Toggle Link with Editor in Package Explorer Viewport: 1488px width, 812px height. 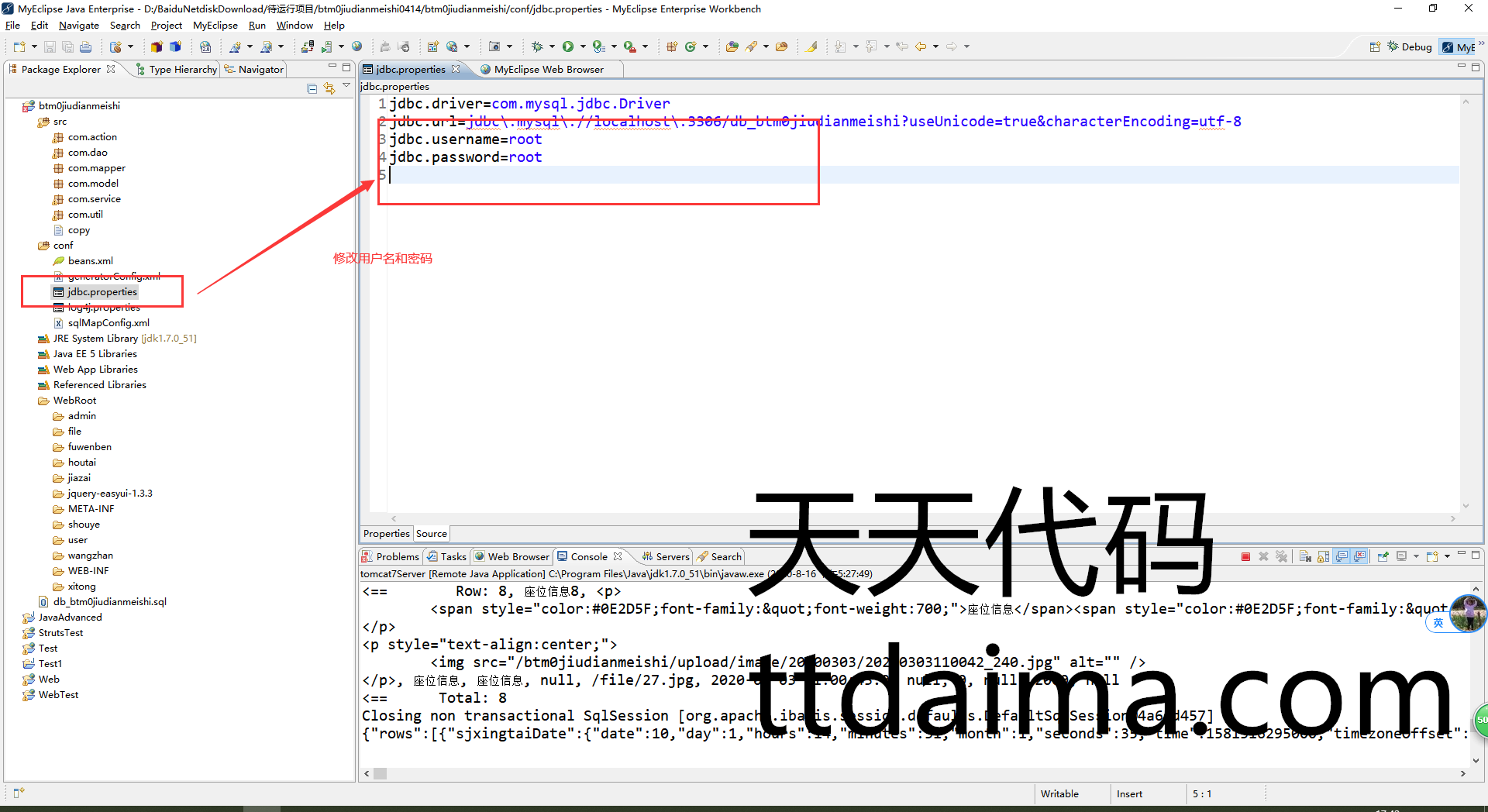[329, 89]
